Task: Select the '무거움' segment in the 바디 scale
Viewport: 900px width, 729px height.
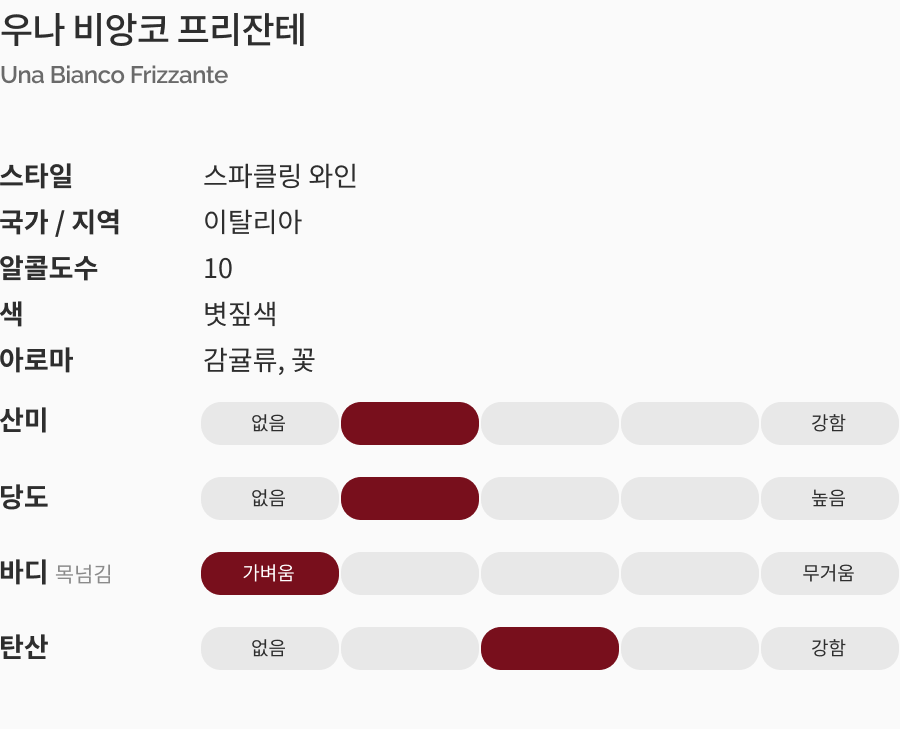Action: pos(829,573)
